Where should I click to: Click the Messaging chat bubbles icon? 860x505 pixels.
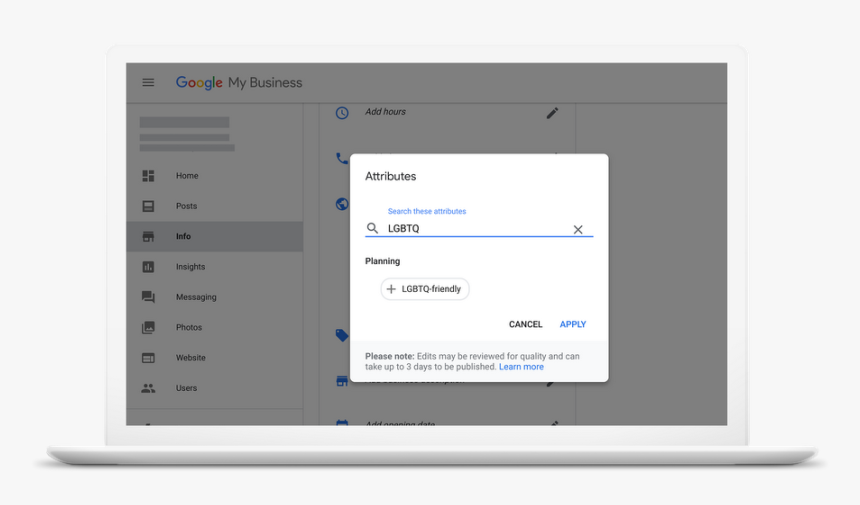(148, 297)
